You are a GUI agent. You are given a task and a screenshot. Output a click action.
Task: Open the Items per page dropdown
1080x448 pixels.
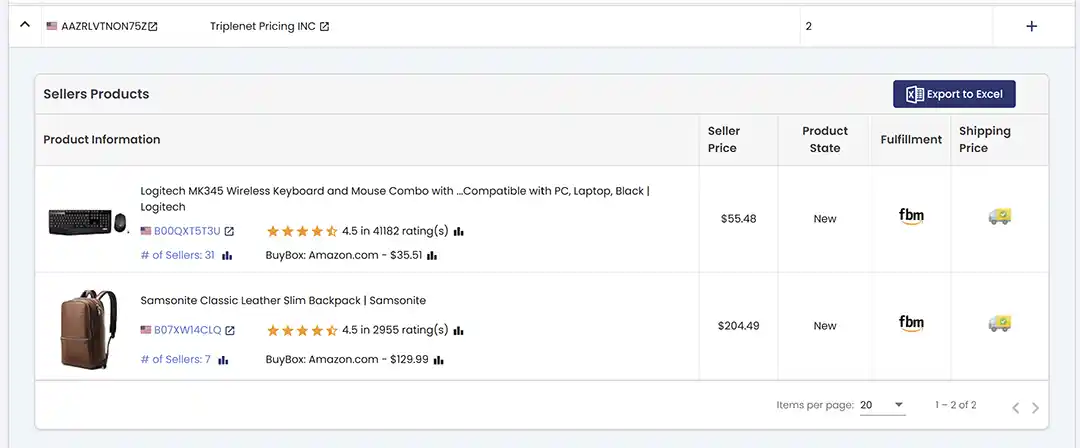[882, 405]
